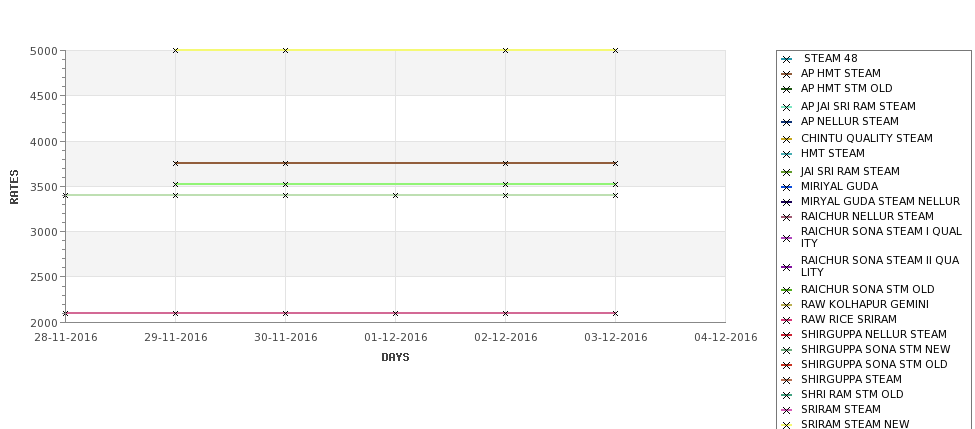Click the 04-12-2016 x-axis date label
975x429 pixels.
726,338
